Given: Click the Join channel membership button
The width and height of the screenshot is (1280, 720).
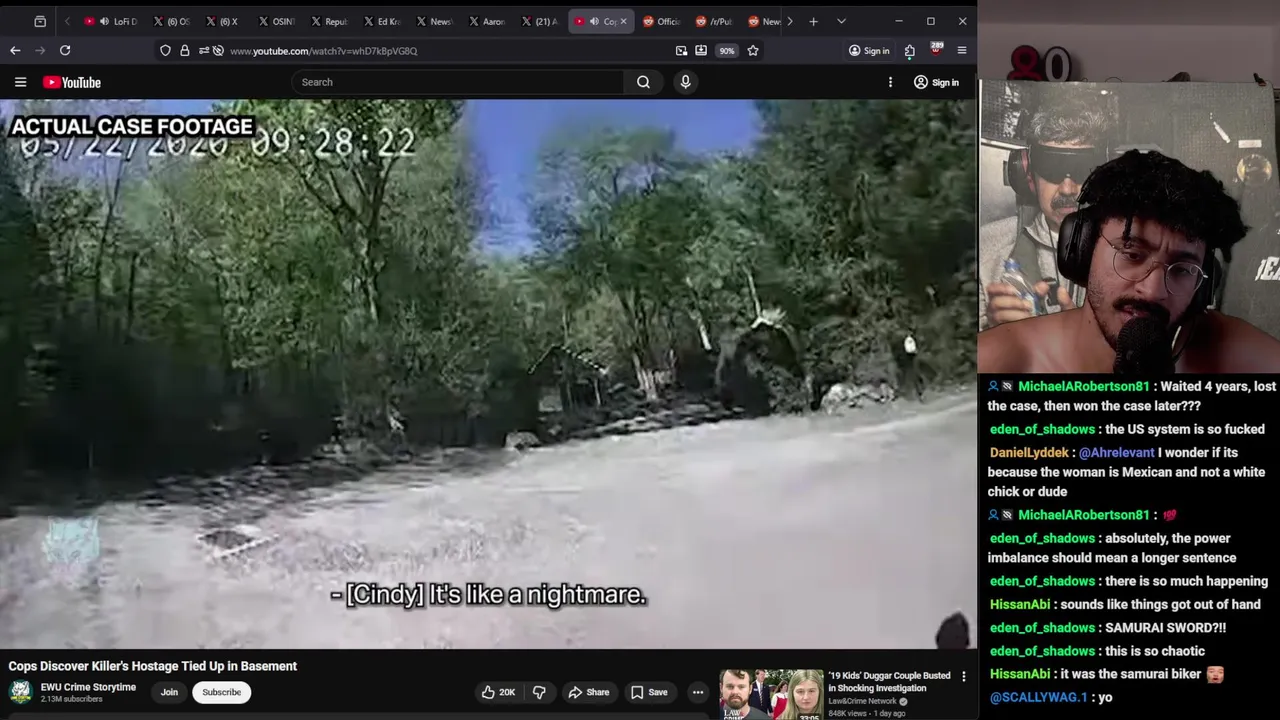Looking at the screenshot, I should [169, 692].
